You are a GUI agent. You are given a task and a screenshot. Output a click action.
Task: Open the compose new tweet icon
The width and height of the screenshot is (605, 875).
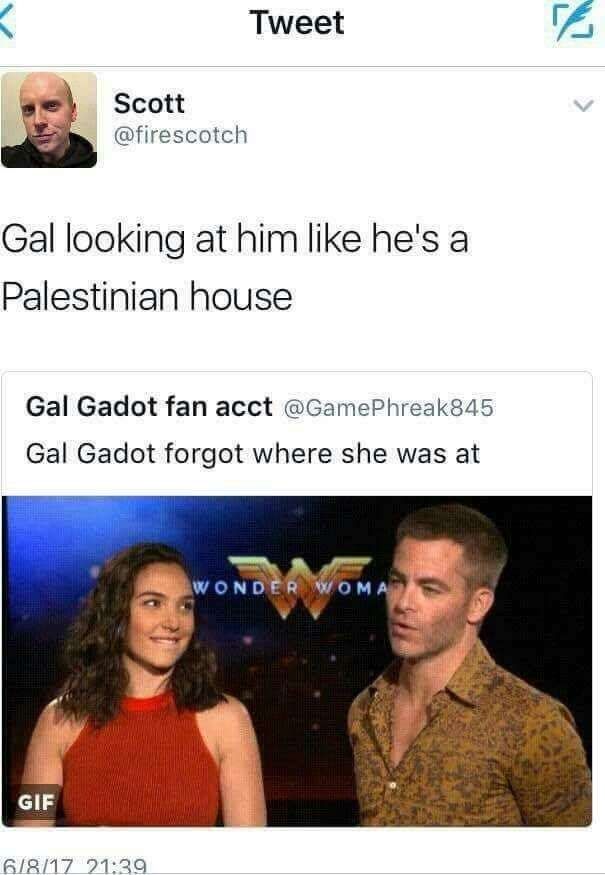(573, 22)
